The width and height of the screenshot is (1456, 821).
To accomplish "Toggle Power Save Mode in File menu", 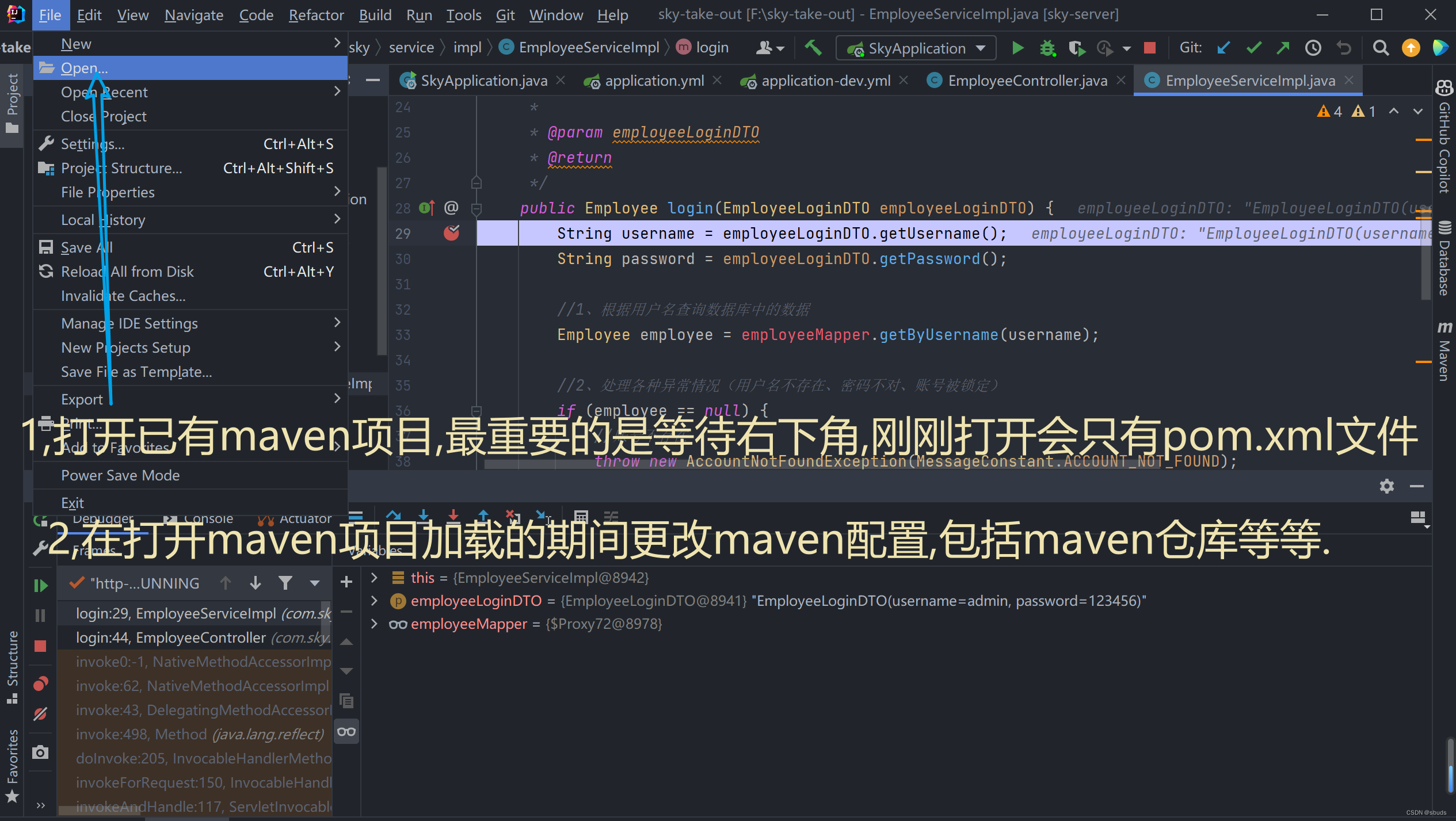I will click(x=120, y=475).
